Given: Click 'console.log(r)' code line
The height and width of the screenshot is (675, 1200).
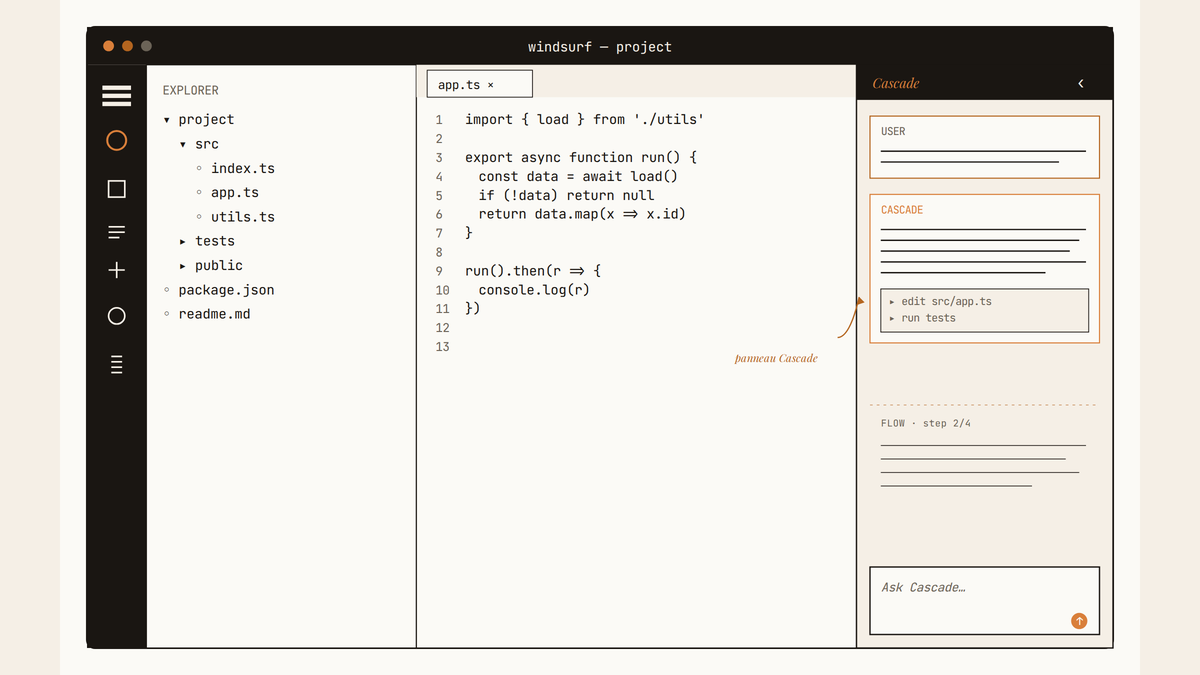Looking at the screenshot, I should [x=534, y=290].
